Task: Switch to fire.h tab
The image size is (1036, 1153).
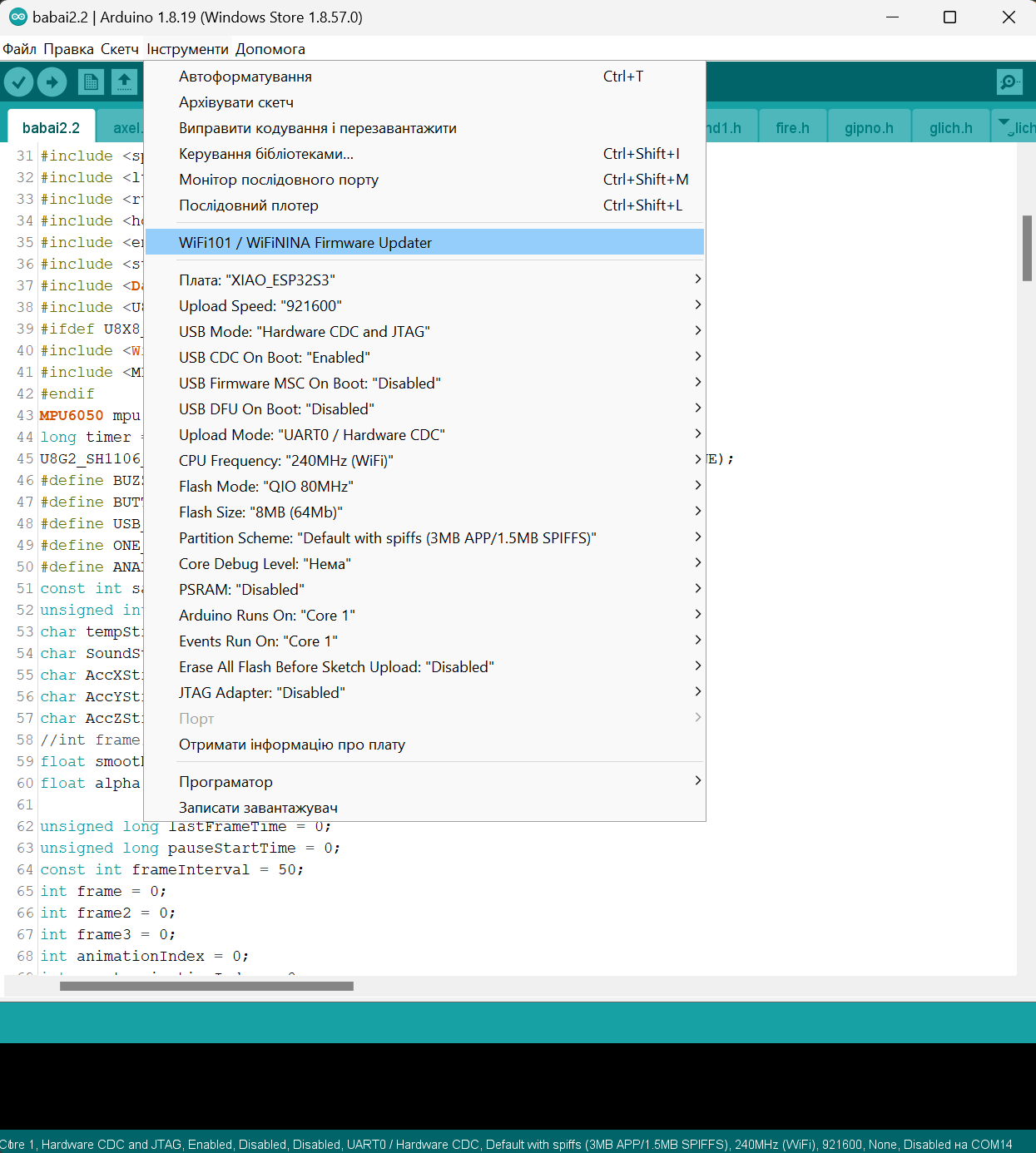Action: pos(792,127)
